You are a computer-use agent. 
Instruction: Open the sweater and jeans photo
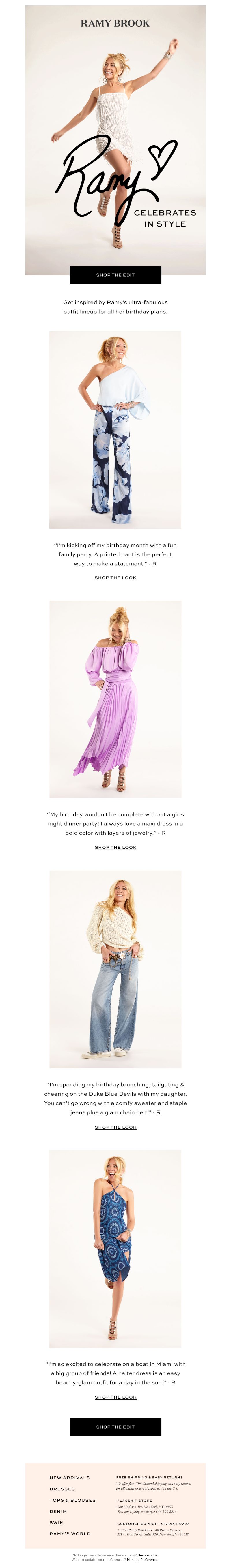pyautogui.click(x=115, y=969)
